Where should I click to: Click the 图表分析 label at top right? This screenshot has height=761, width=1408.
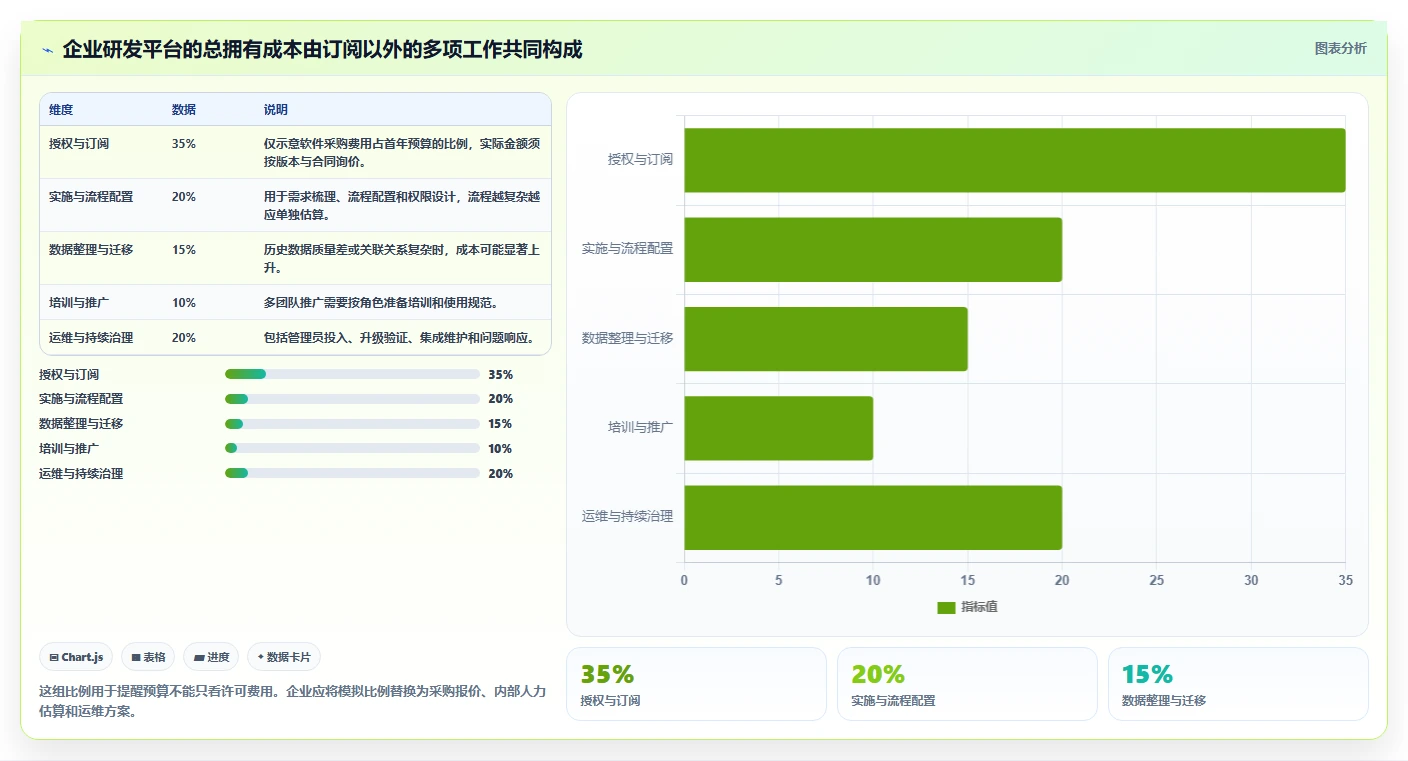[x=1340, y=48]
